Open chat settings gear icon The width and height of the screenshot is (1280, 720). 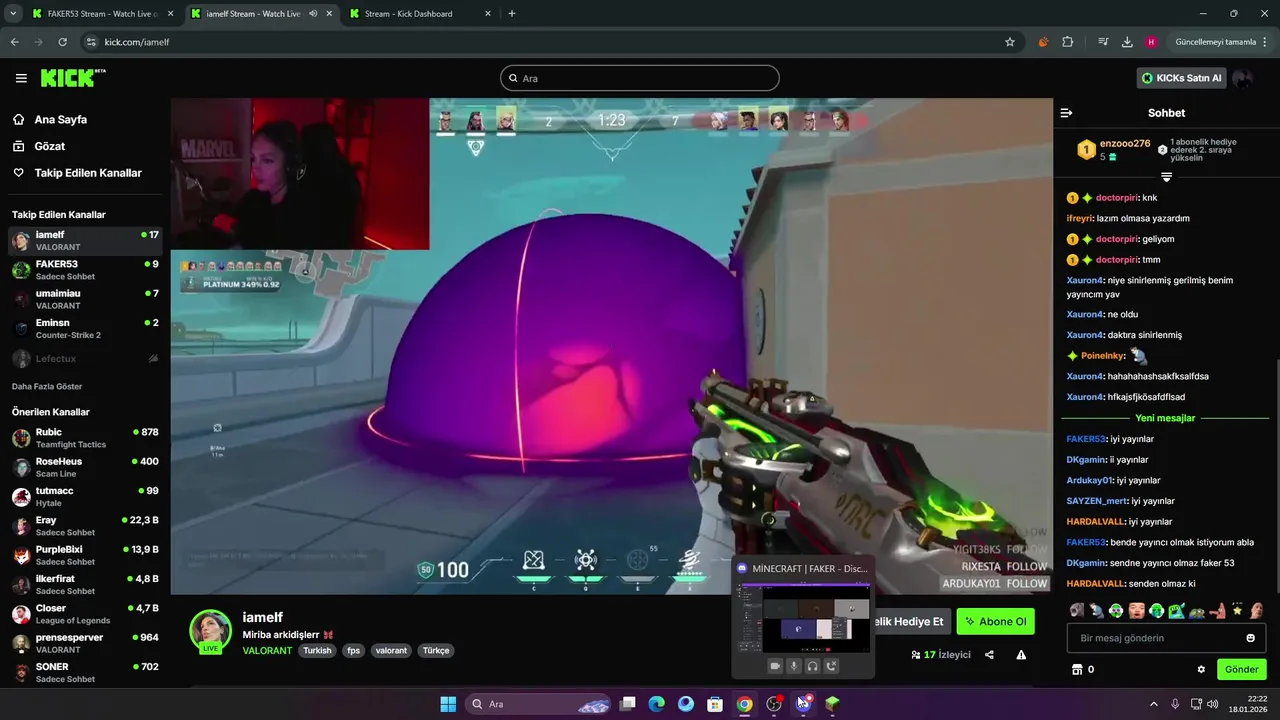pyautogui.click(x=1201, y=669)
